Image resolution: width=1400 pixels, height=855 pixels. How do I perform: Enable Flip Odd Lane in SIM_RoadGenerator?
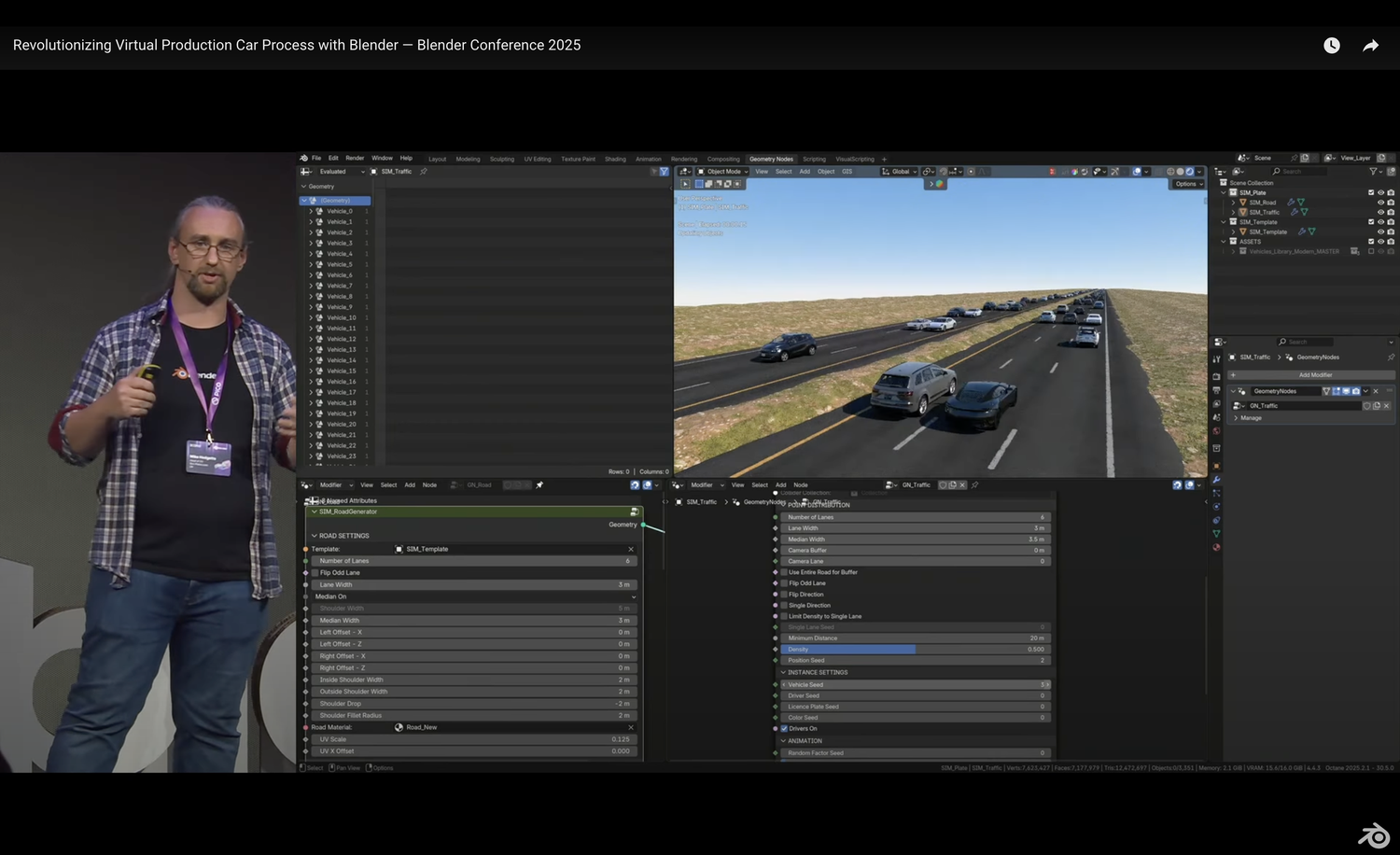(x=315, y=573)
